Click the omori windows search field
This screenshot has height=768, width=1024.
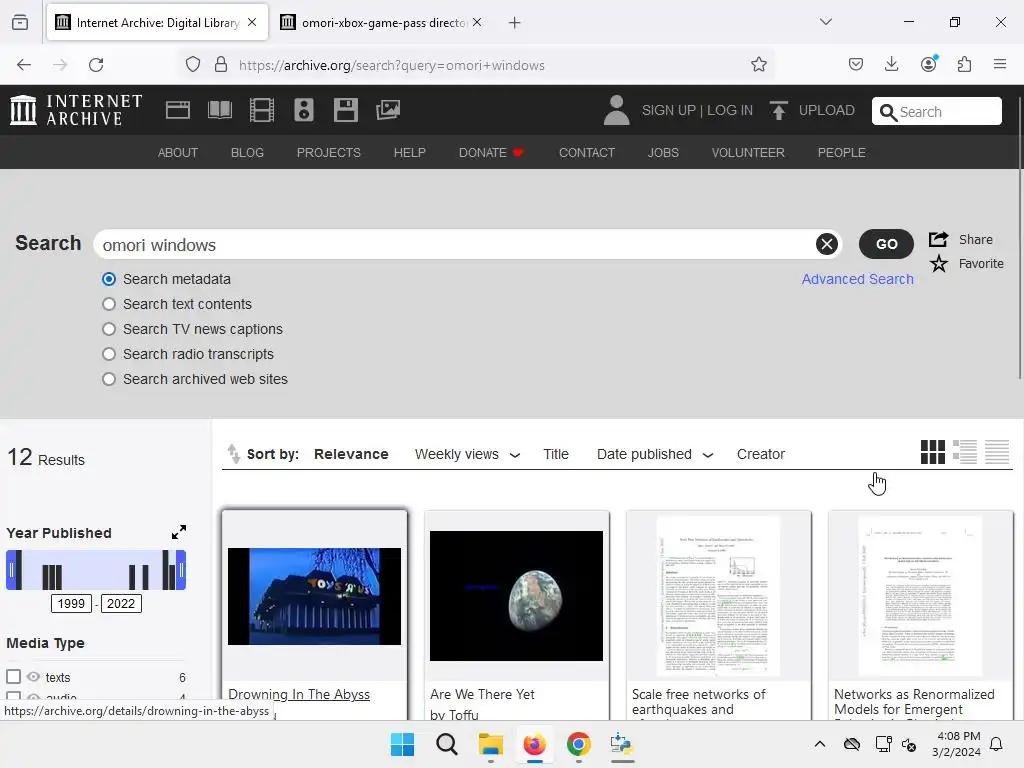(457, 244)
